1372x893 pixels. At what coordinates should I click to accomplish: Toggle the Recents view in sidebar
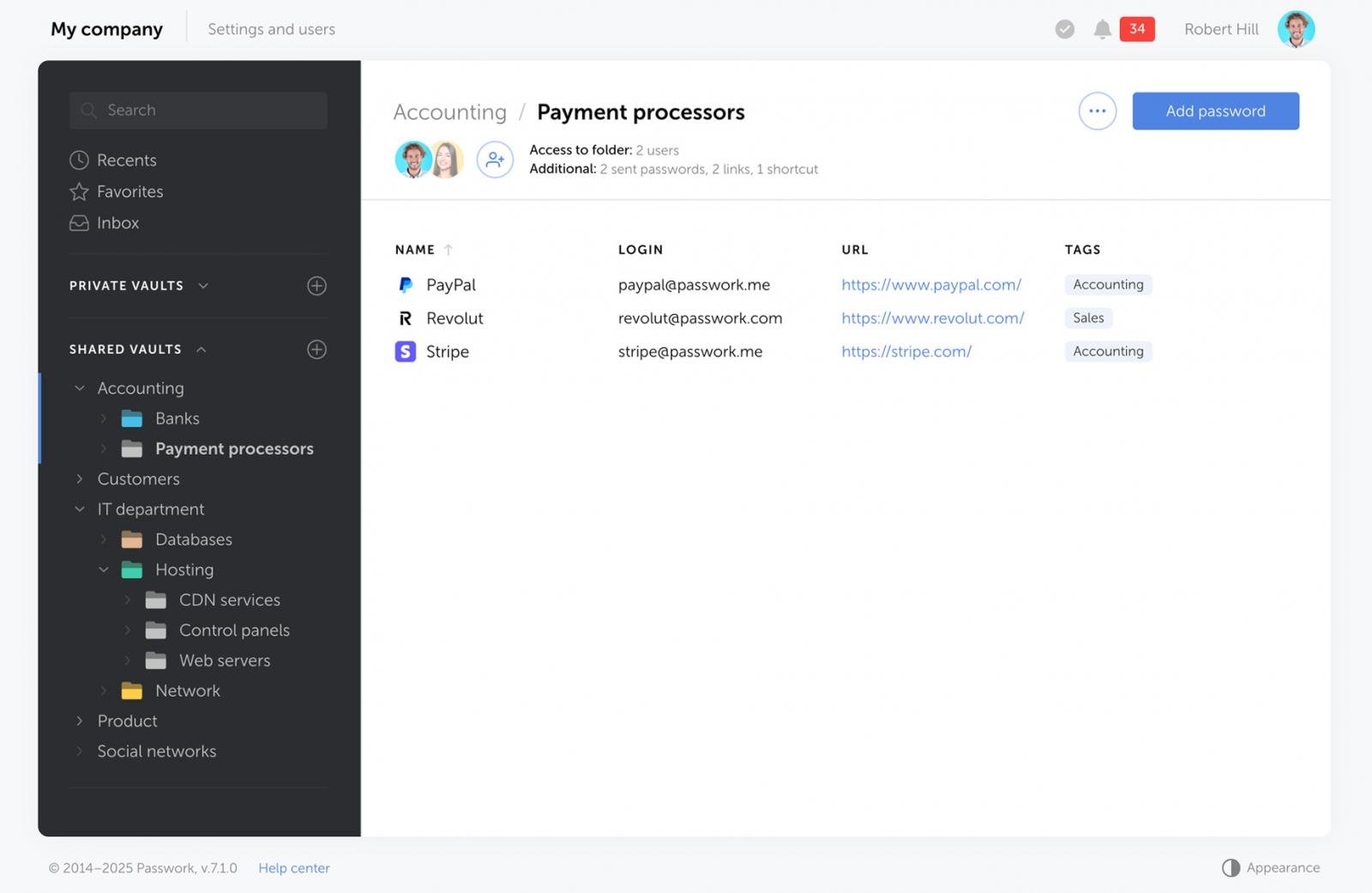(80, 160)
